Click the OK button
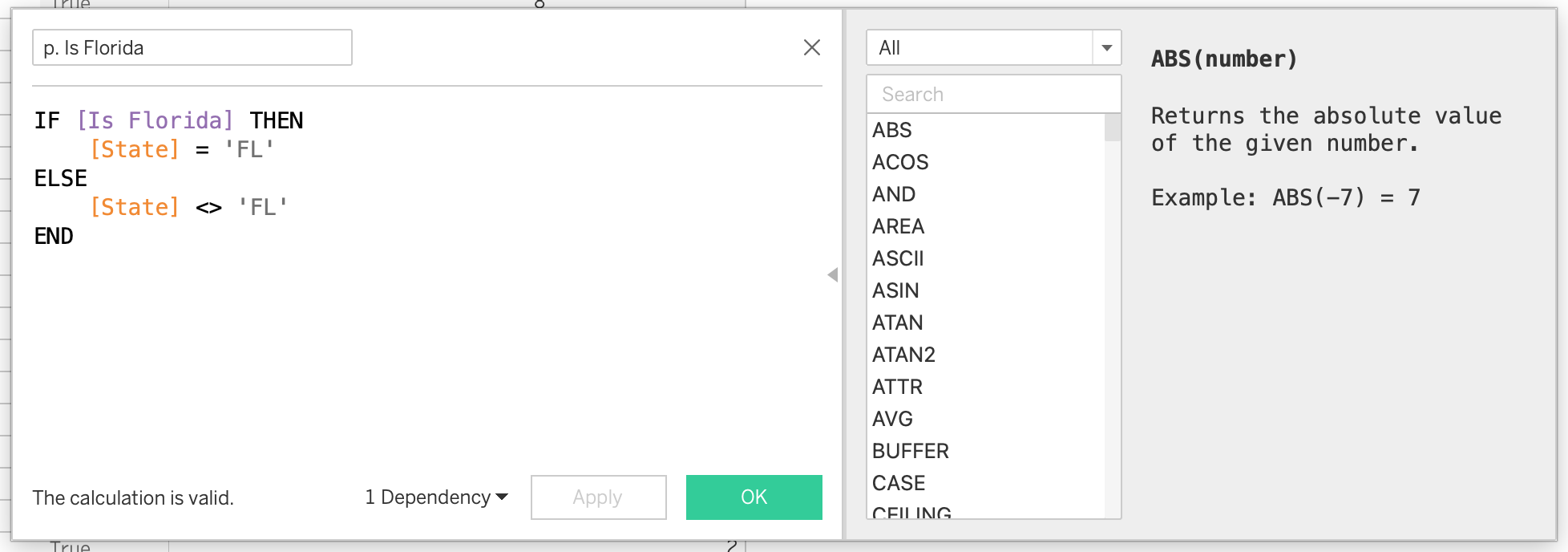 tap(754, 497)
